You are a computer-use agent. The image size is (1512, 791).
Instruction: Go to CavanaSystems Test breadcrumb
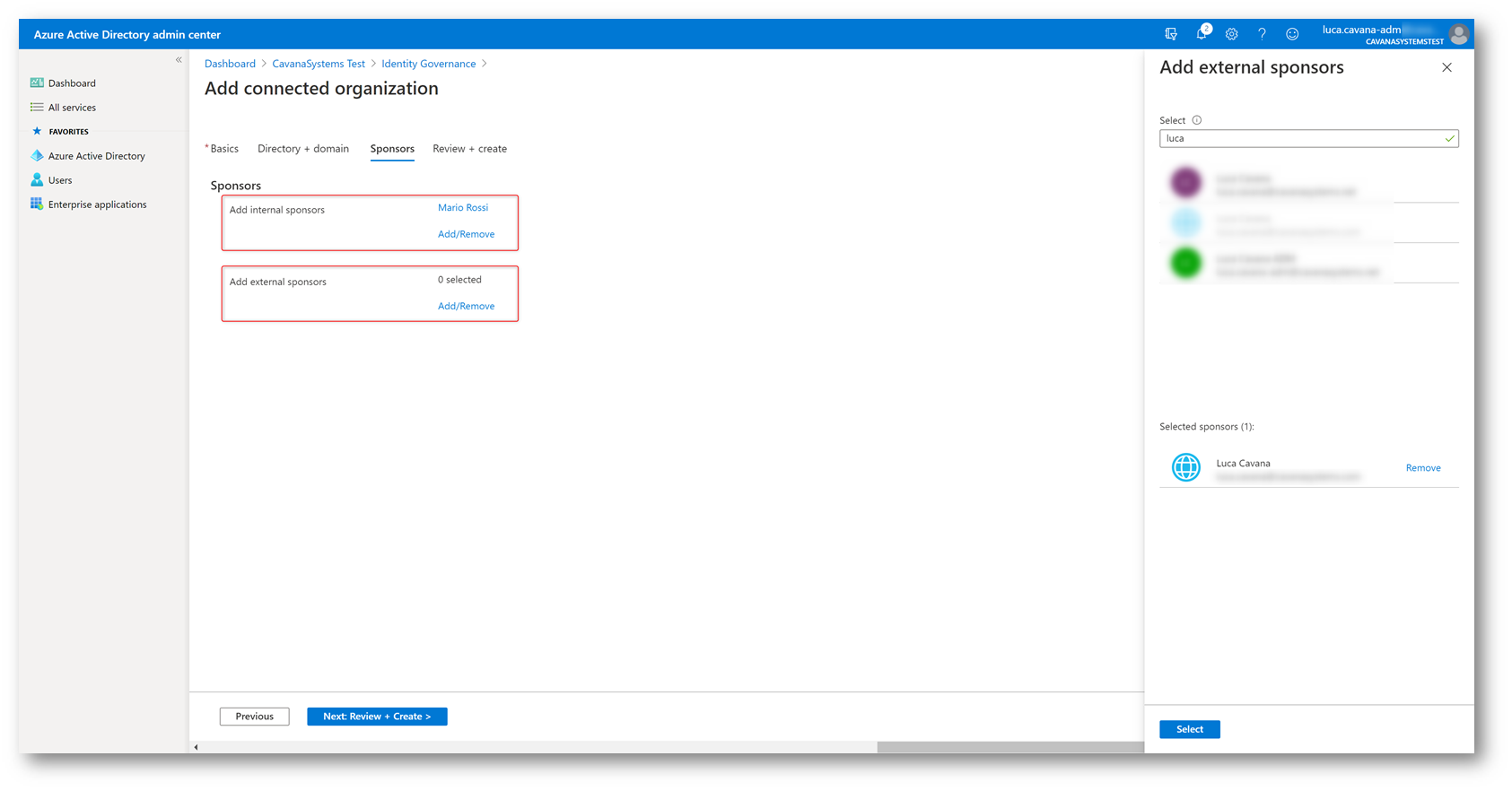pos(319,64)
